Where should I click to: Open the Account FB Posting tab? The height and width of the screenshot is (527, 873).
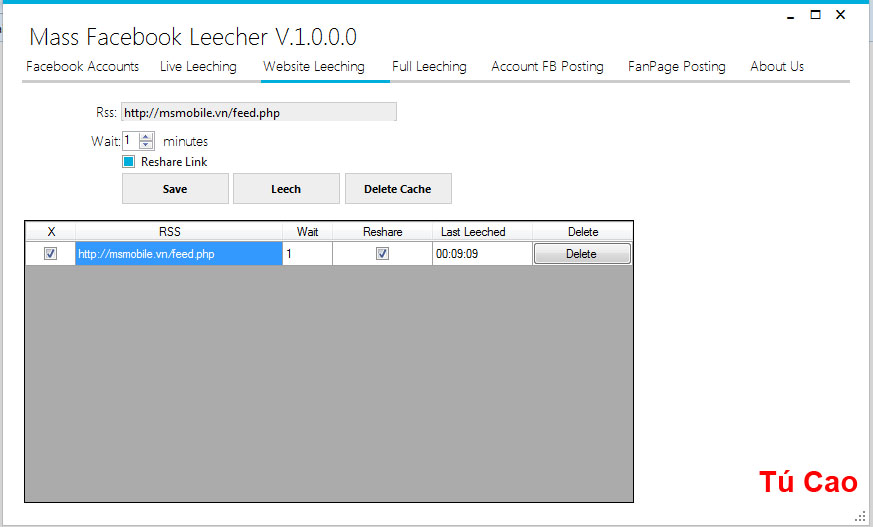pyautogui.click(x=547, y=66)
